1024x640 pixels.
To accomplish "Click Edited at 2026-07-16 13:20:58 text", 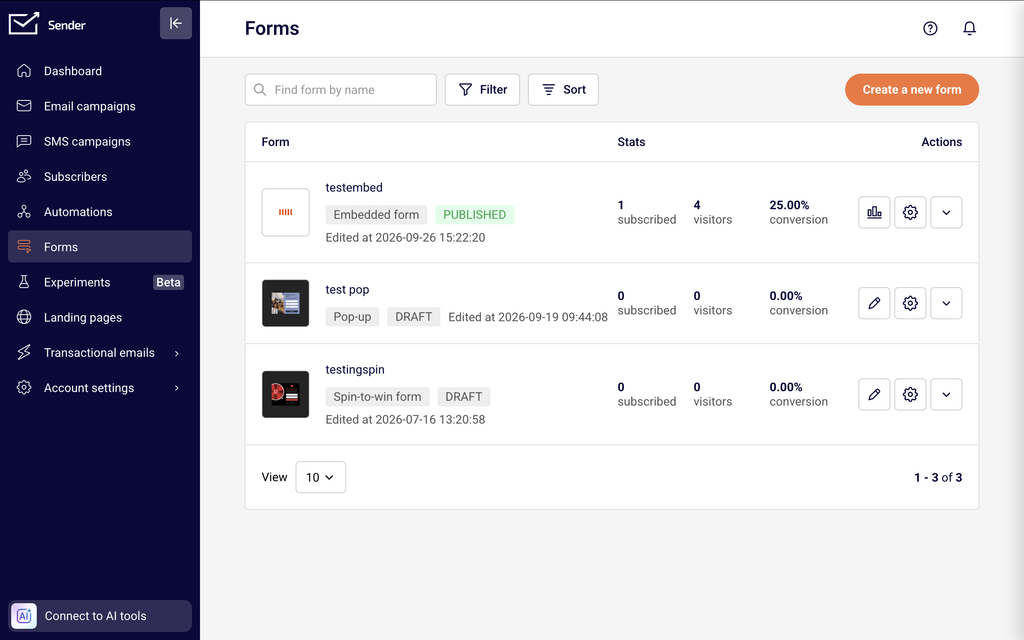I will (x=405, y=419).
